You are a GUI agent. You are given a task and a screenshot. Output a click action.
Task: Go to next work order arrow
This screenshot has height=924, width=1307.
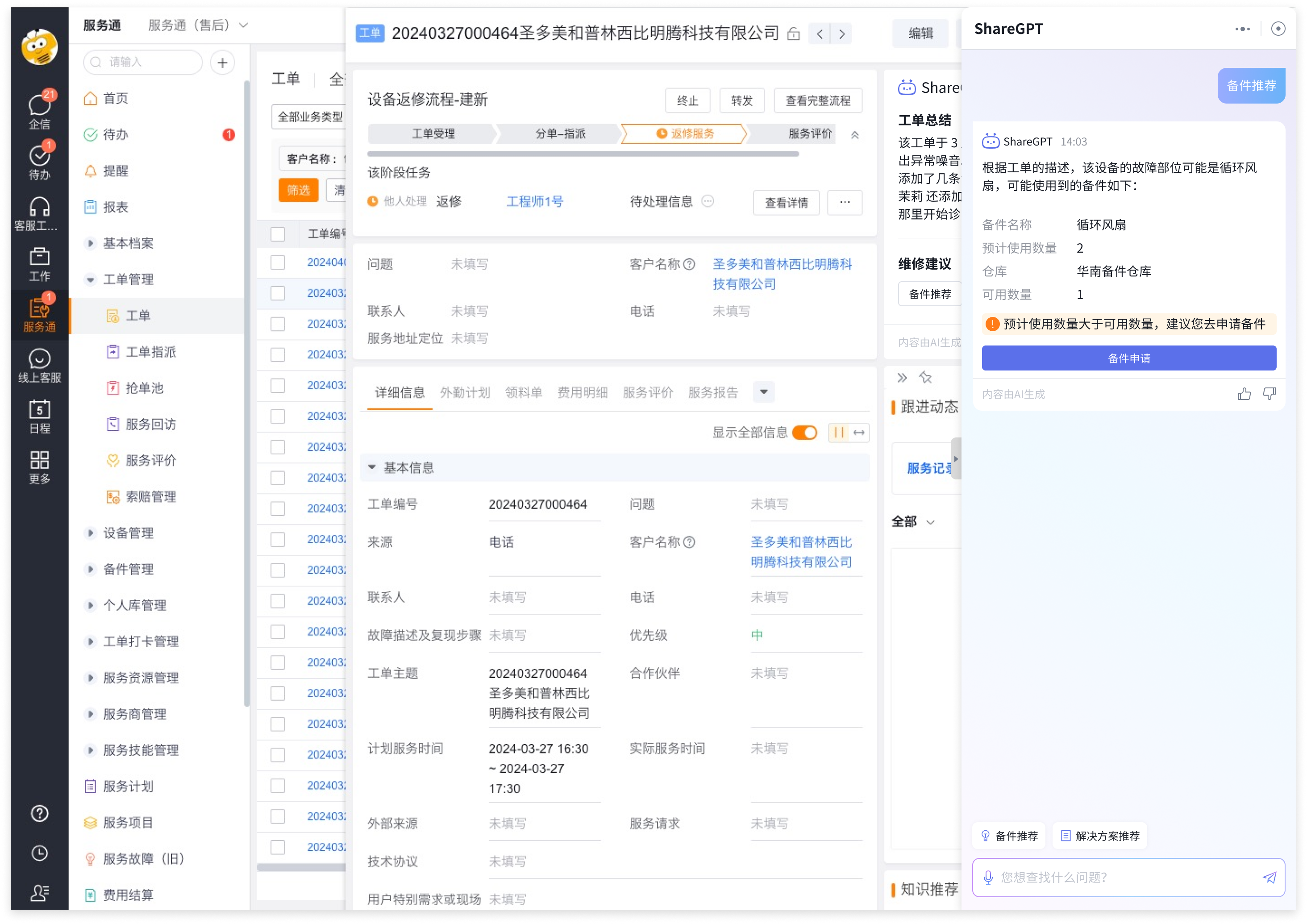(841, 33)
